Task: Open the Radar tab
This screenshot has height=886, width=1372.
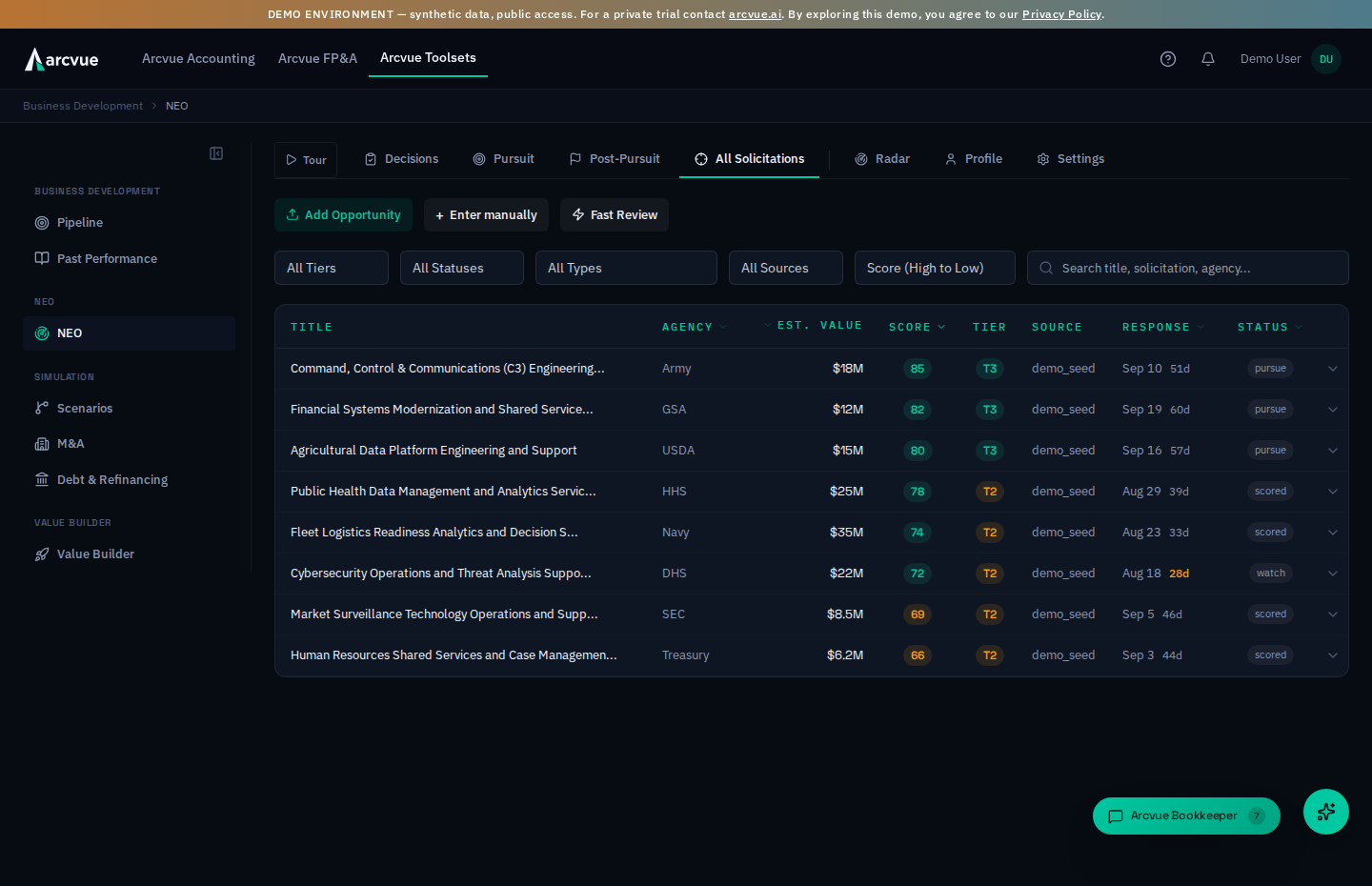Action: pos(882,159)
